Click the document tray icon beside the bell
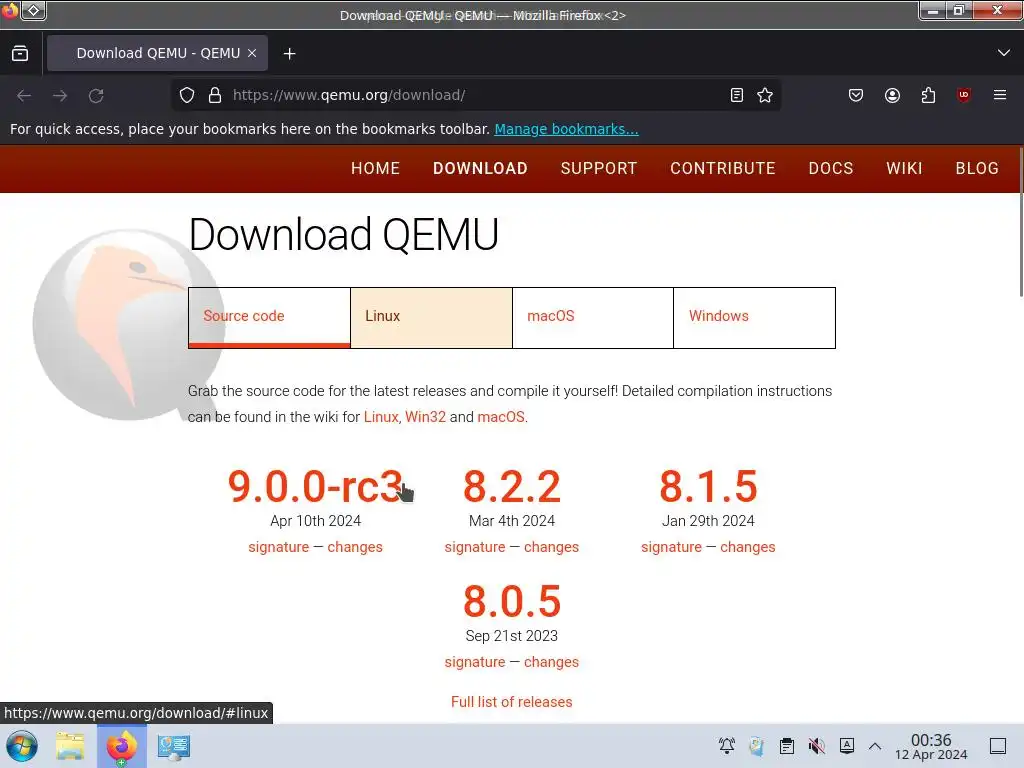The image size is (1024, 768). coord(756,746)
